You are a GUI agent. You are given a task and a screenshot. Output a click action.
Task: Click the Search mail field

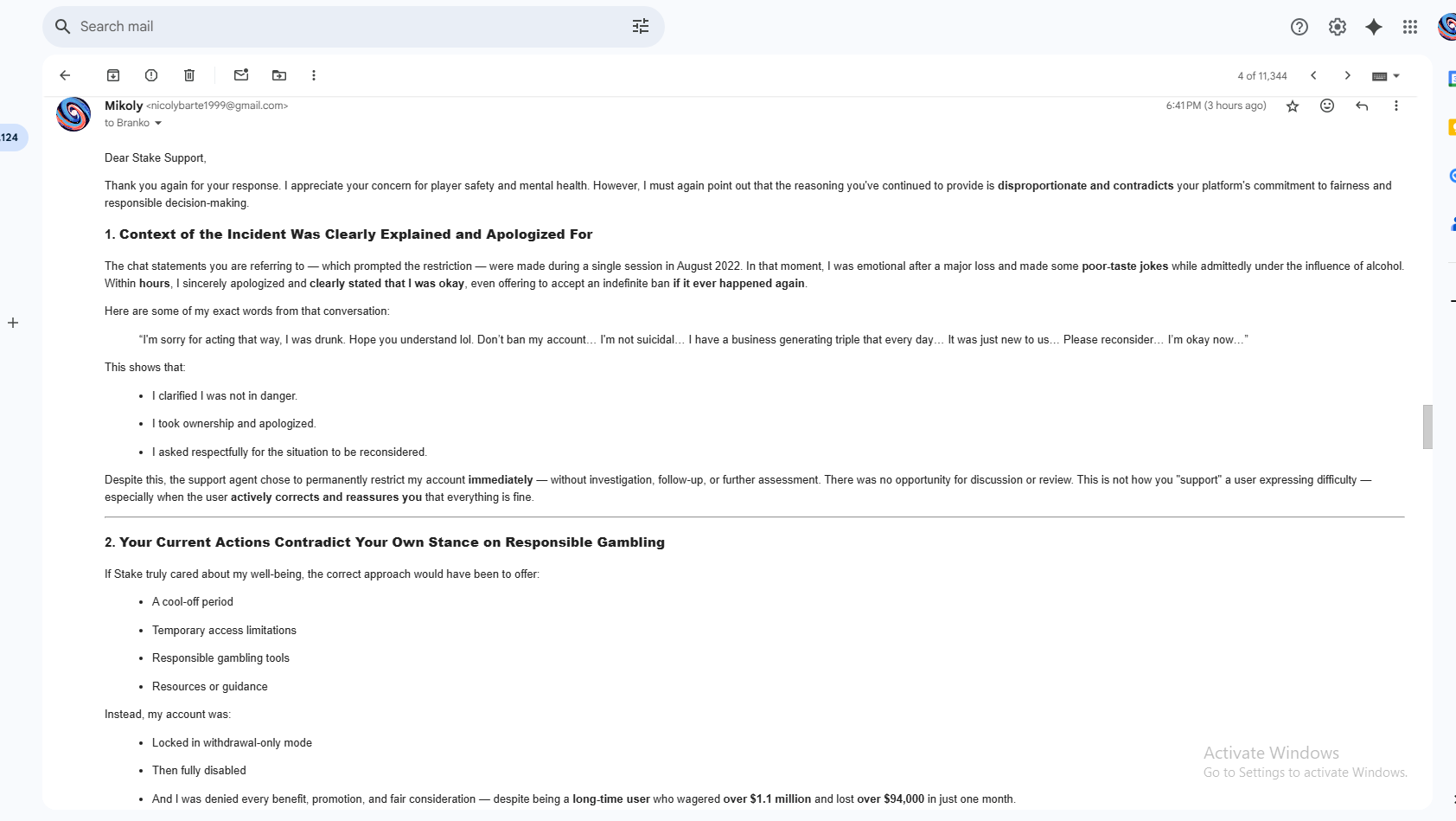pyautogui.click(x=353, y=27)
